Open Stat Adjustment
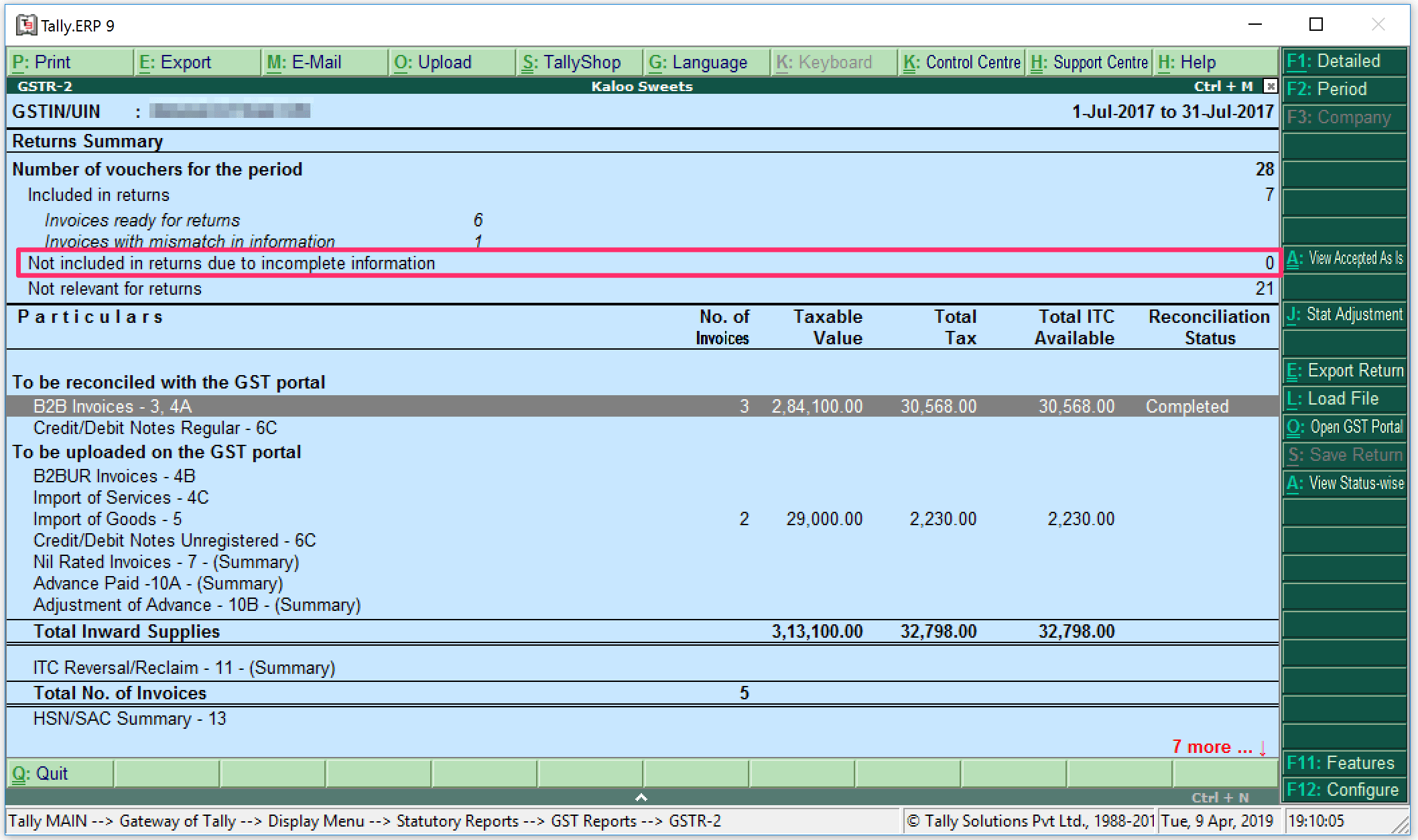Viewport: 1418px width, 840px height. (1344, 314)
